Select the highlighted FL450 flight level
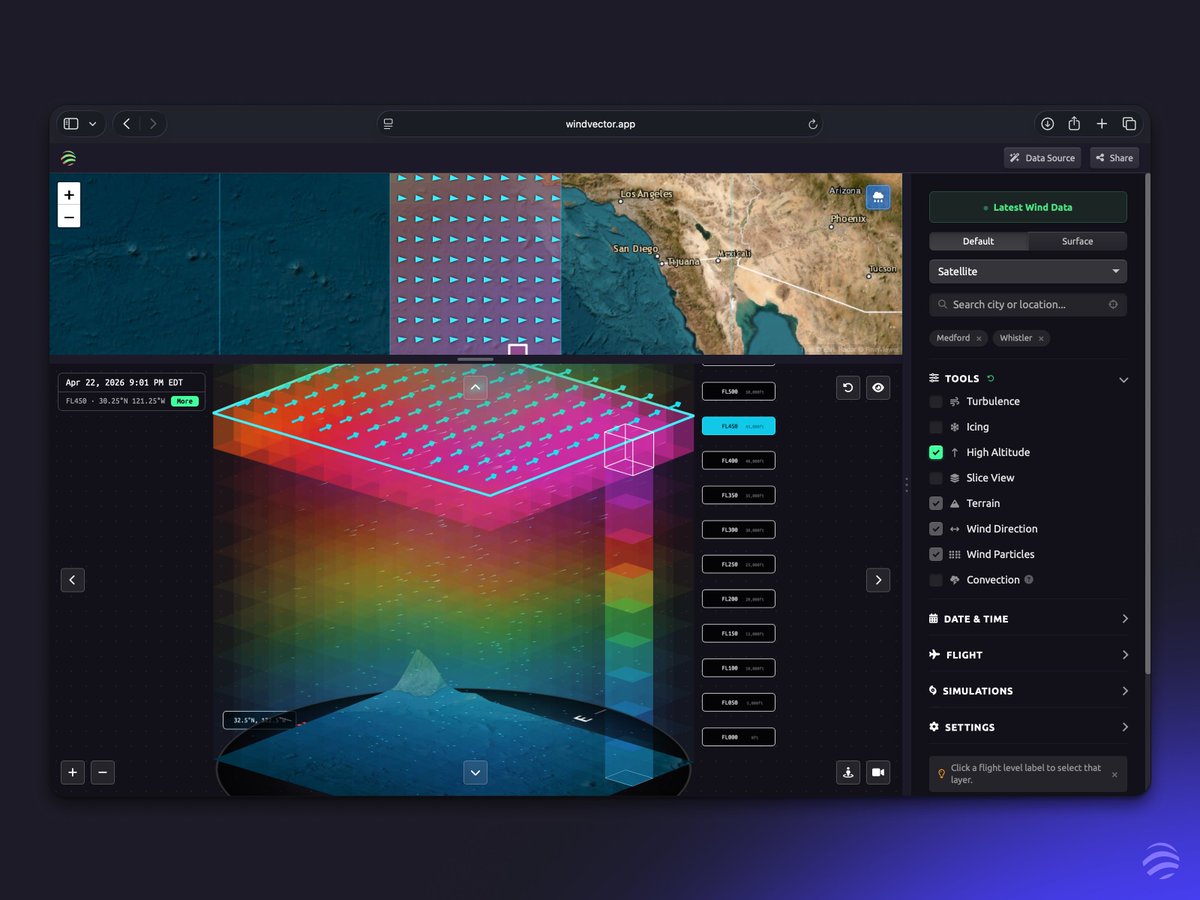 [738, 426]
